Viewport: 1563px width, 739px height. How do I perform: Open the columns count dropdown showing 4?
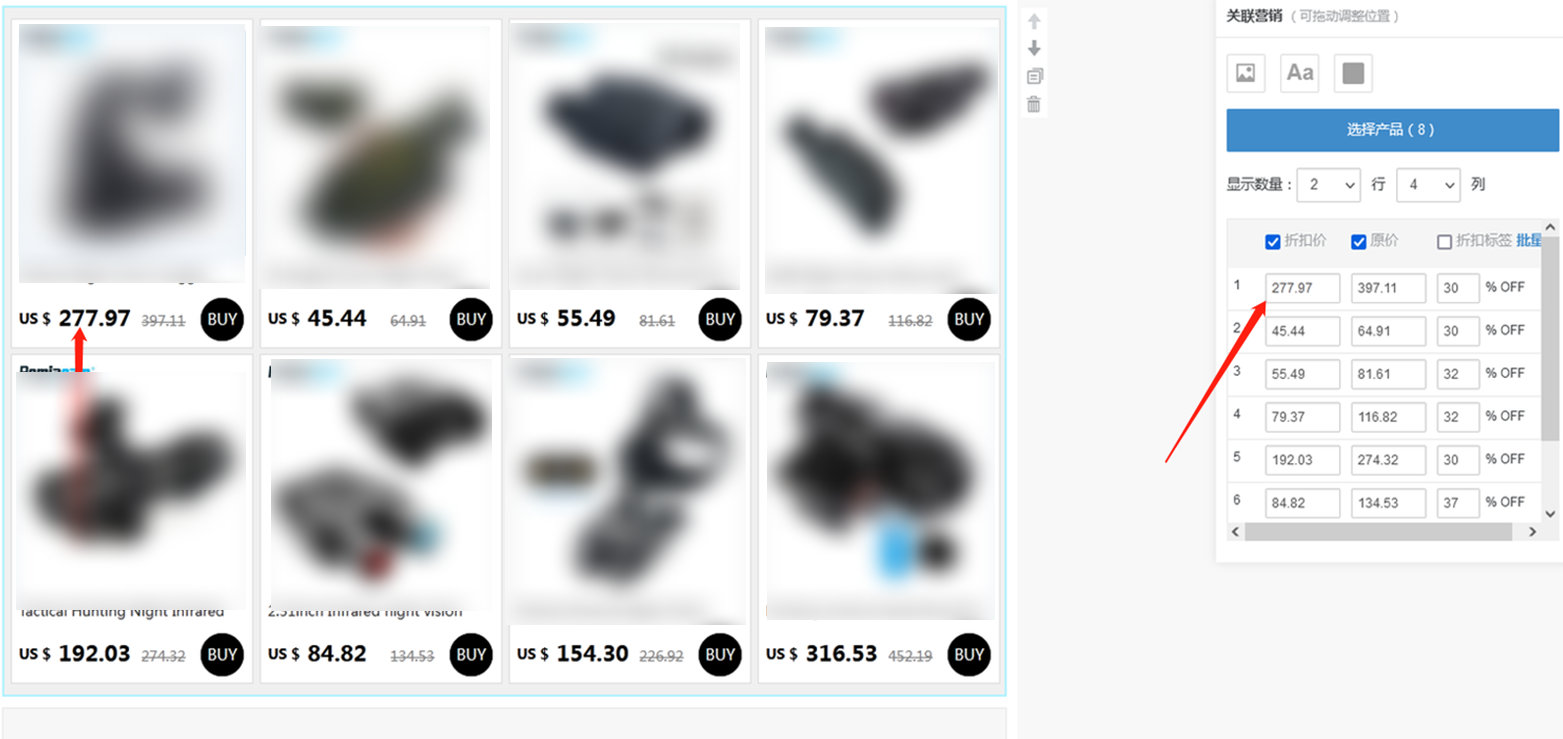point(1428,185)
